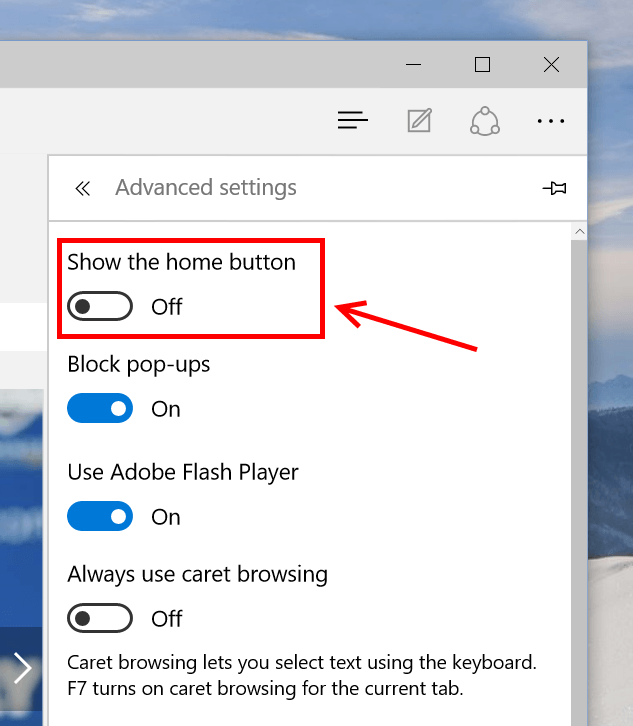Image resolution: width=633 pixels, height=726 pixels.
Task: Turn off Use Adobe Flash Player
Action: [x=100, y=516]
